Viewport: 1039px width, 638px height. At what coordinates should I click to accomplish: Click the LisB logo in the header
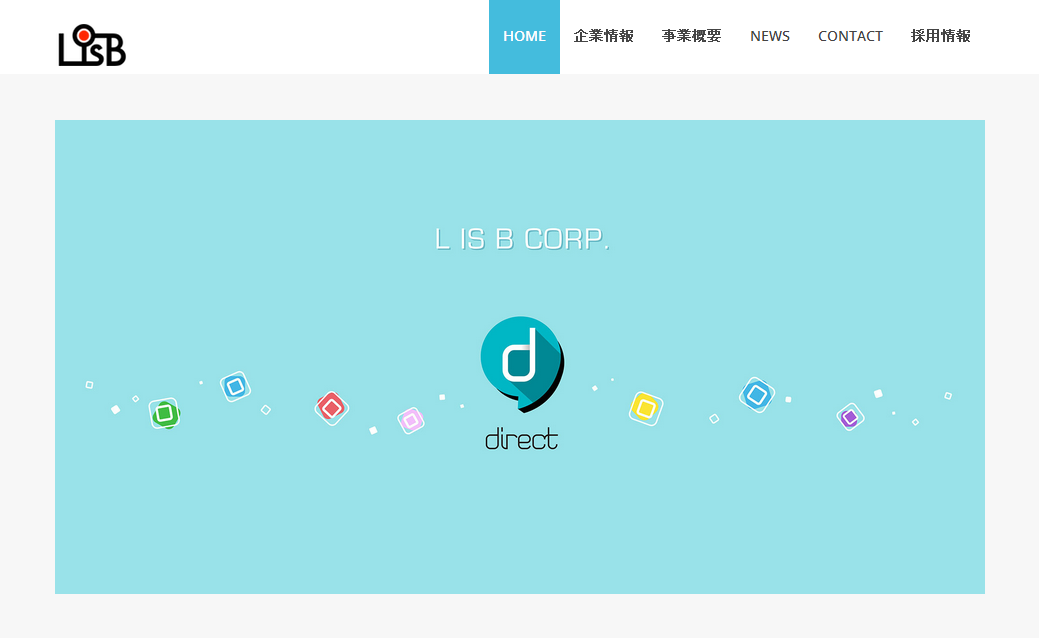92,45
